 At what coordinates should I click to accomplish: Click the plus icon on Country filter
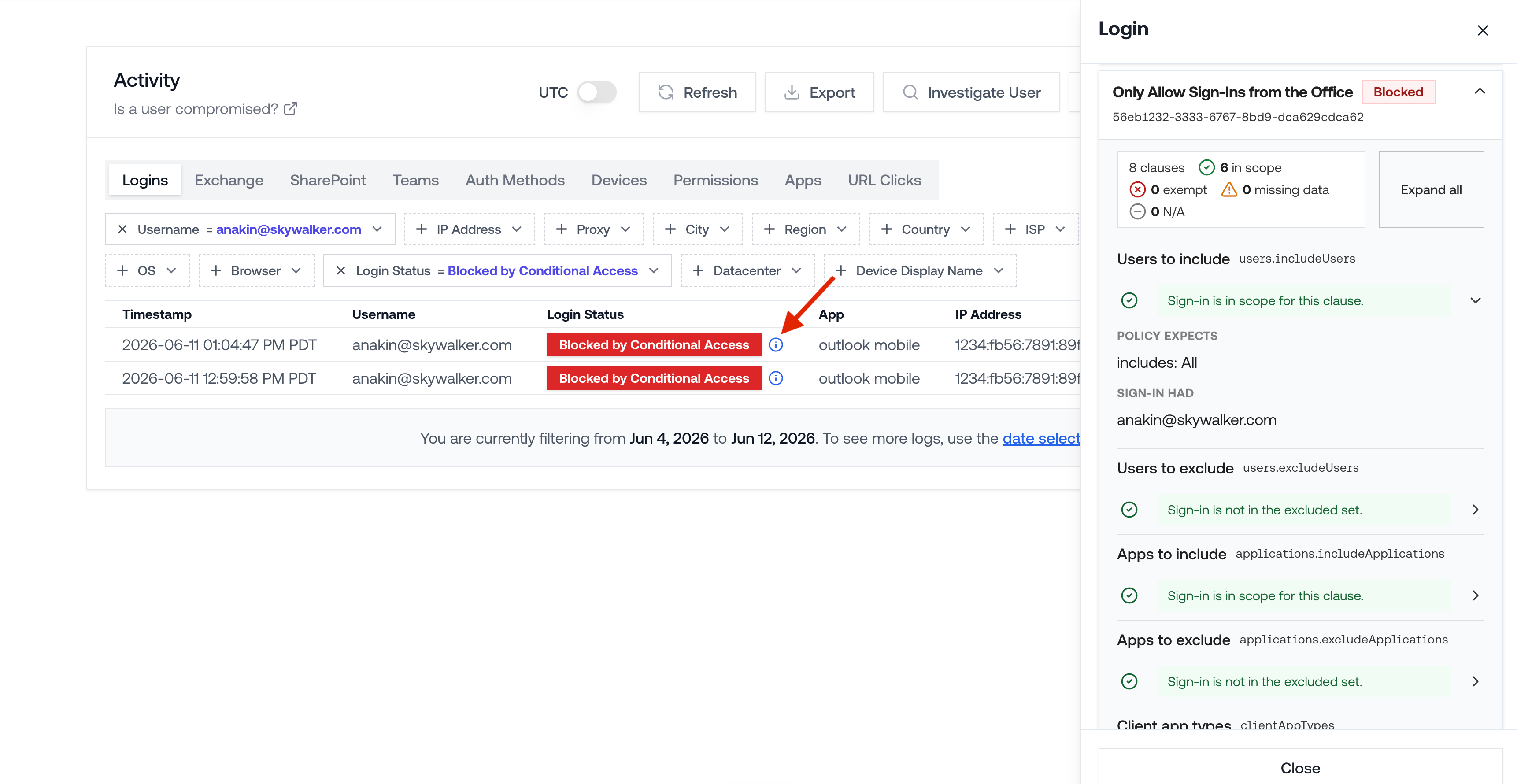point(886,229)
